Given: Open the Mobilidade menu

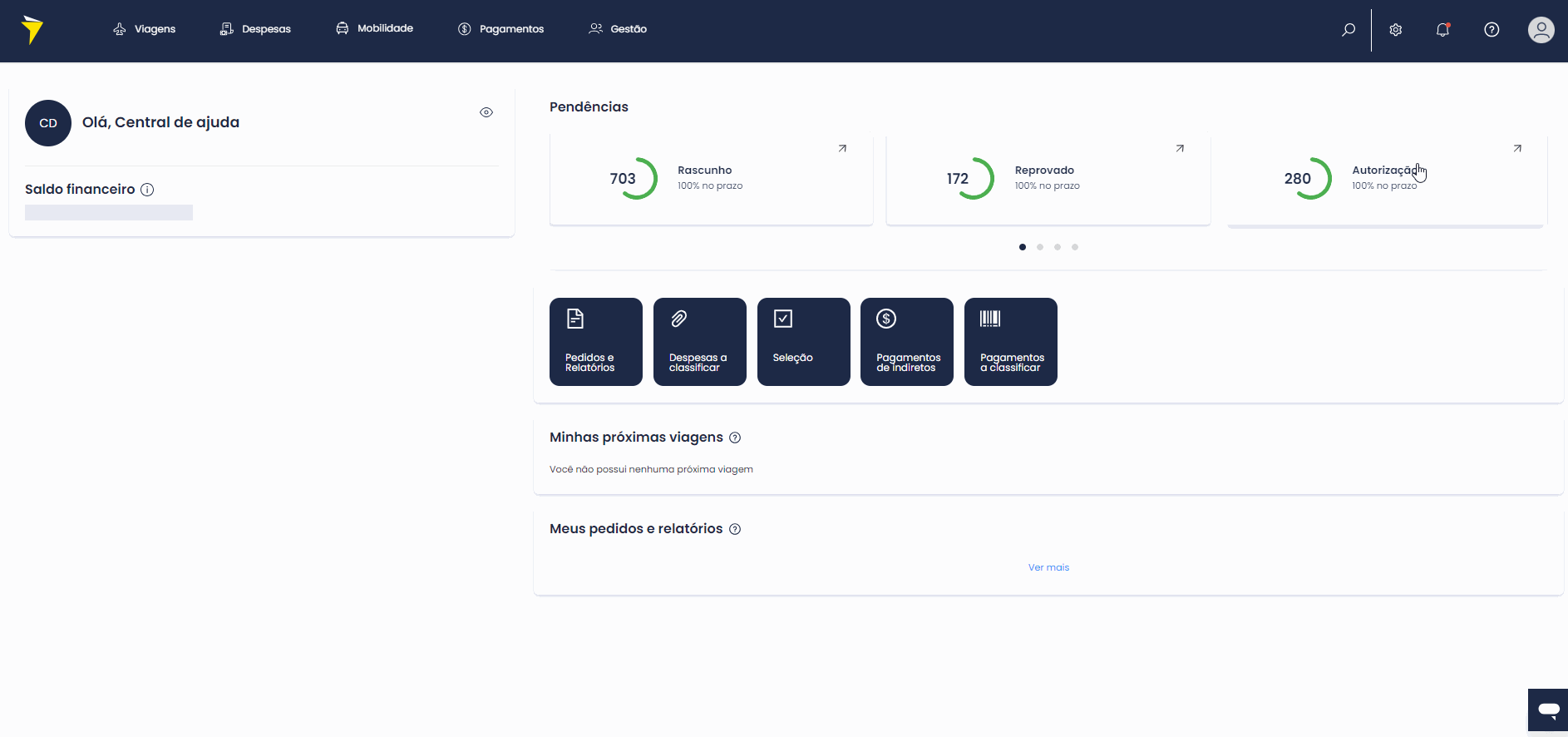Looking at the screenshot, I should click(x=374, y=28).
